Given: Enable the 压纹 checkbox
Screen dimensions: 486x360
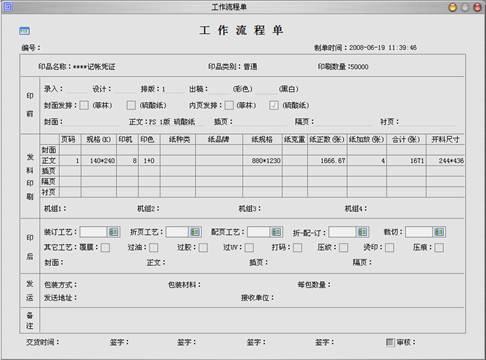Looking at the screenshot, I should (x=343, y=247).
